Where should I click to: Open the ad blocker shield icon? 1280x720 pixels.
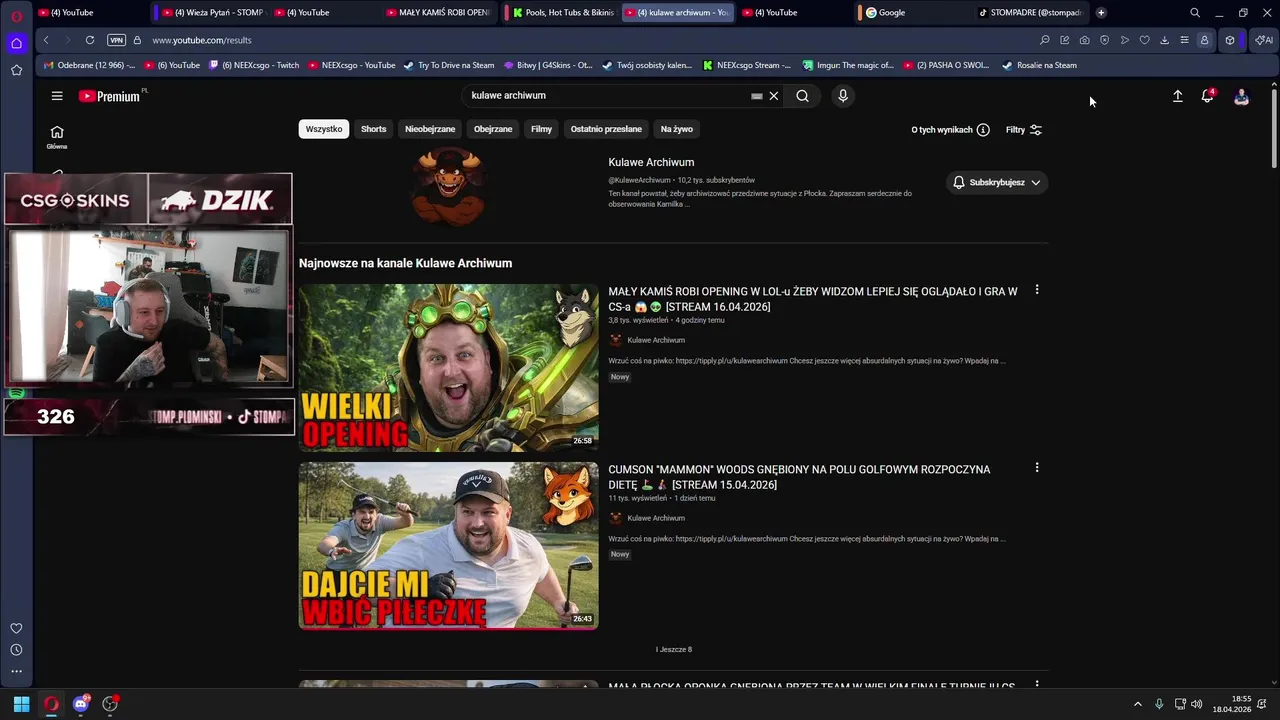(1105, 40)
